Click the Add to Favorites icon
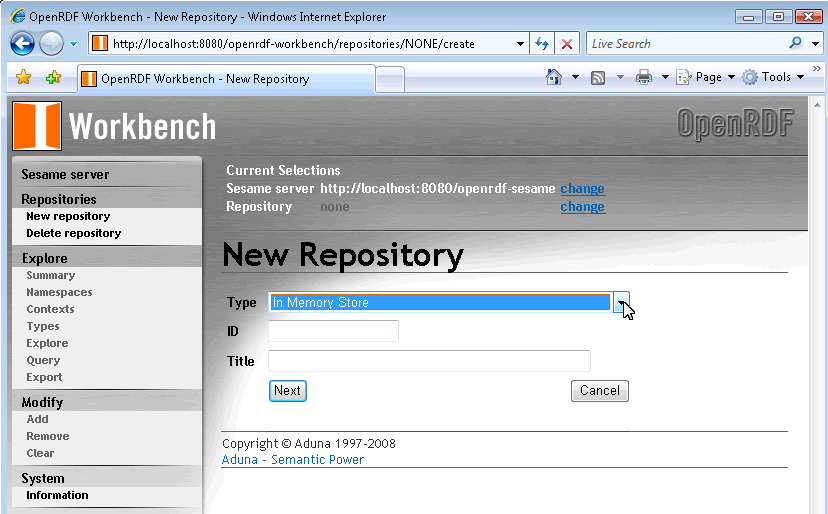The height and width of the screenshot is (514, 828). point(53,78)
